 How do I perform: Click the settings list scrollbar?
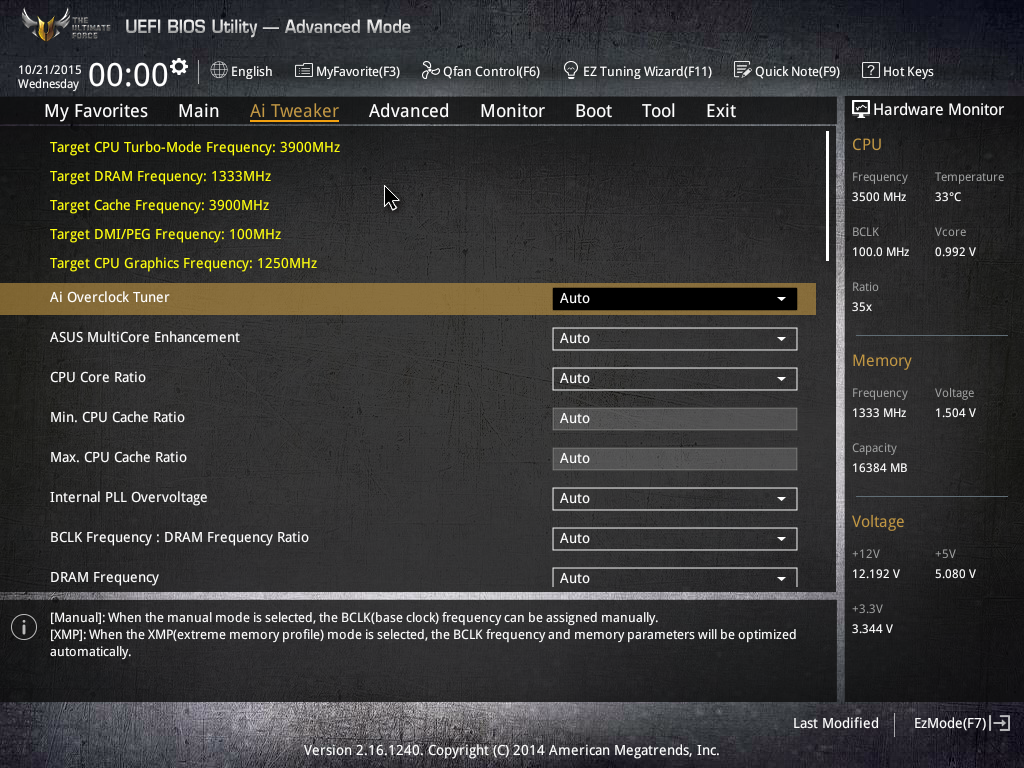[827, 196]
